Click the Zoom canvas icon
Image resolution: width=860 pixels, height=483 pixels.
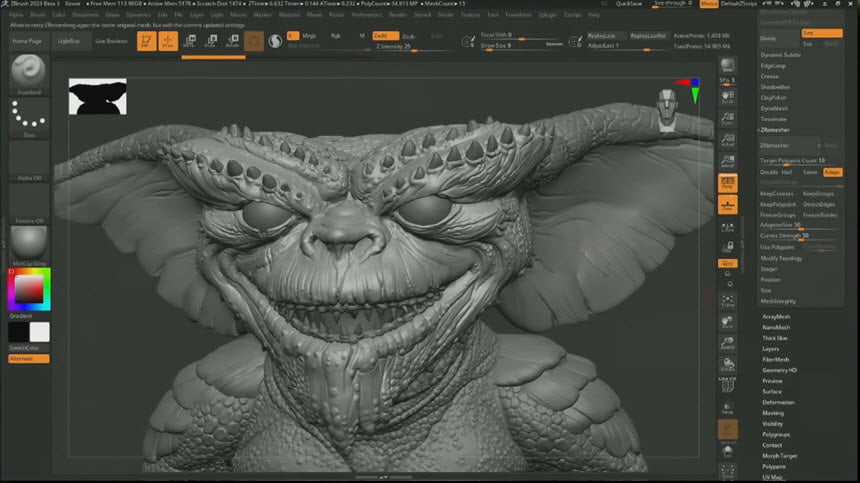(727, 119)
